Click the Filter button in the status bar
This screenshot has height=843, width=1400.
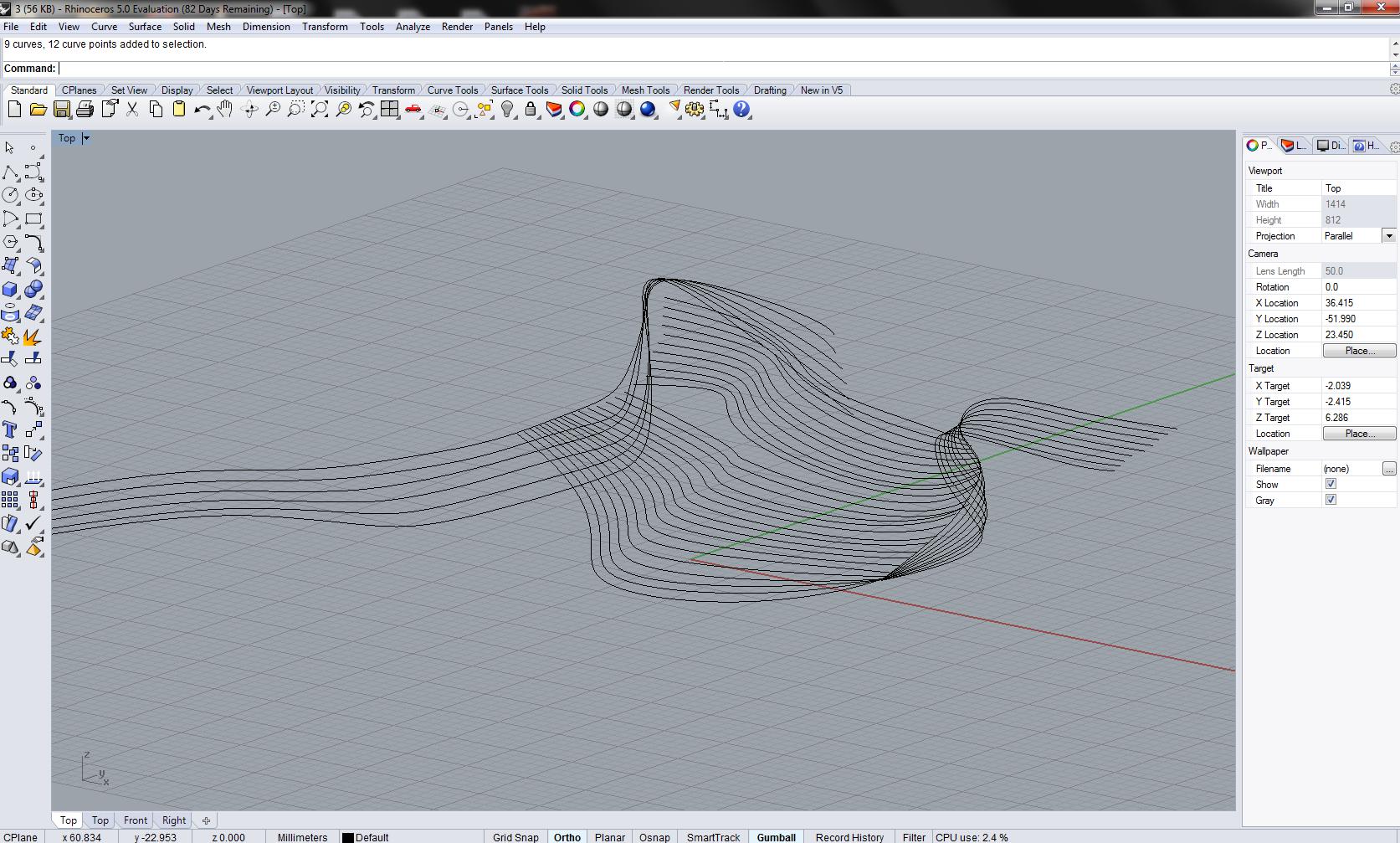pyautogui.click(x=914, y=837)
